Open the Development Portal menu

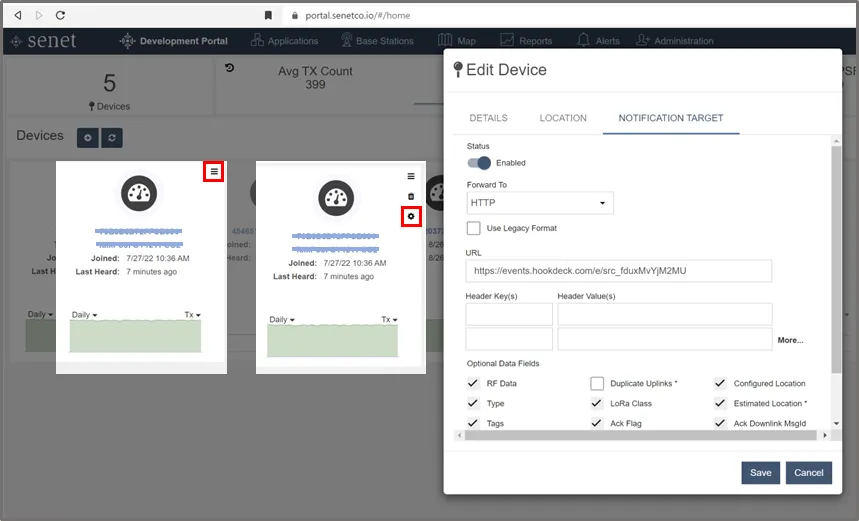[174, 41]
